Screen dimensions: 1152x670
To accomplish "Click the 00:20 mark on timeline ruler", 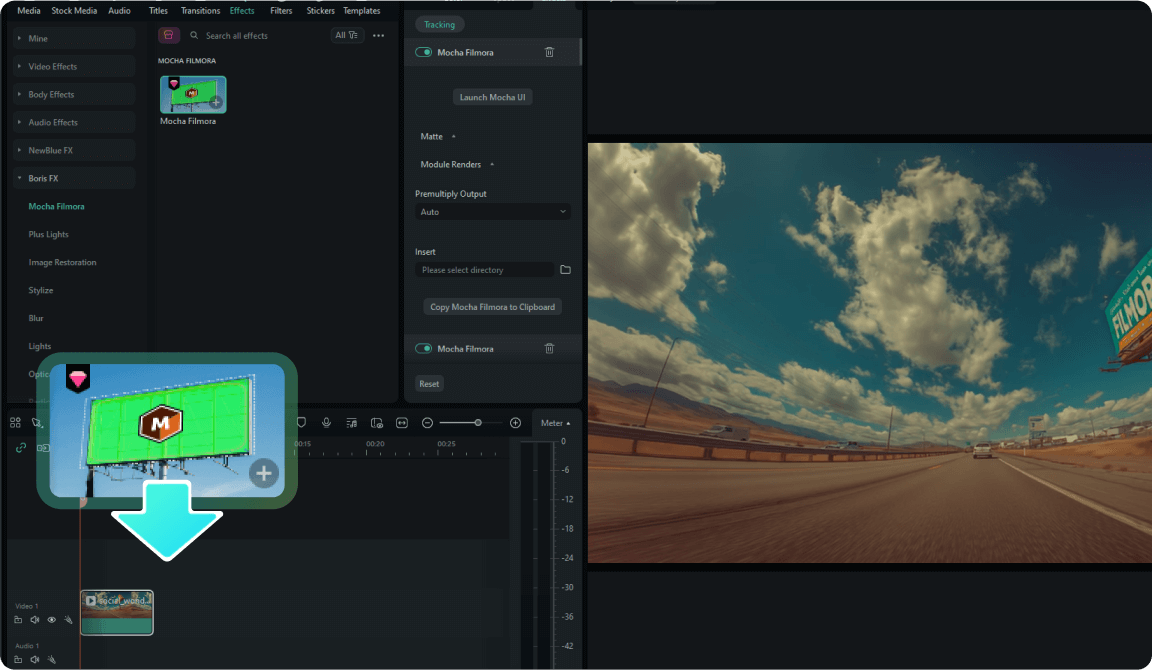I will pos(375,444).
